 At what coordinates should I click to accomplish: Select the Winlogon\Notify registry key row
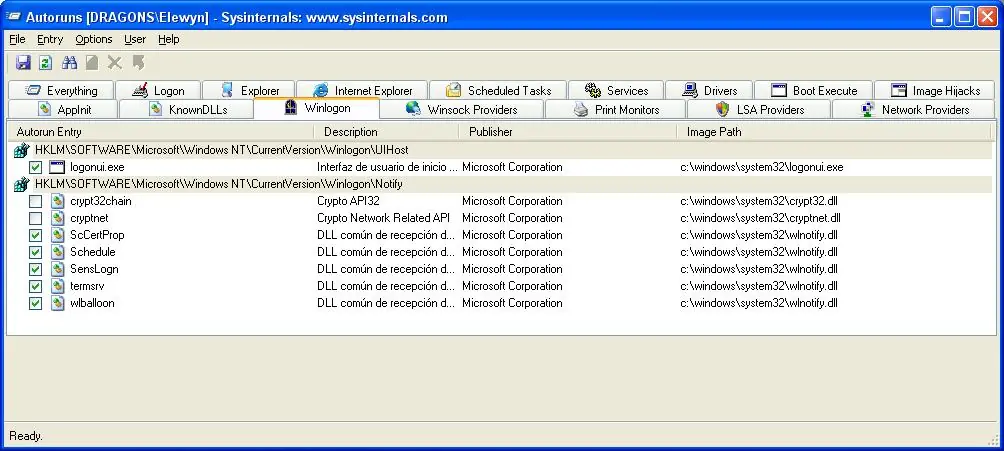499,184
